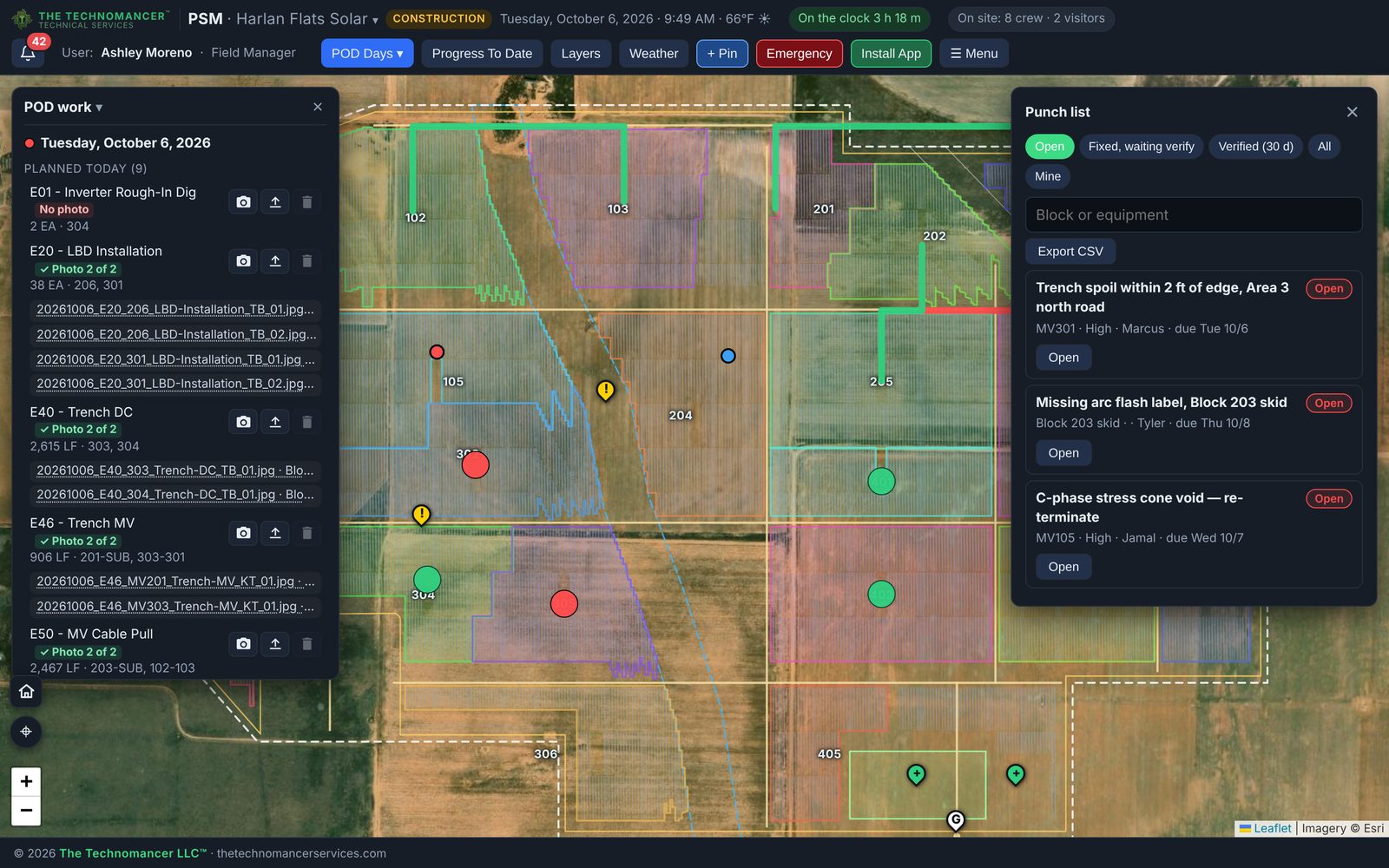Add a new Pin
This screenshot has height=868, width=1389.
point(722,54)
